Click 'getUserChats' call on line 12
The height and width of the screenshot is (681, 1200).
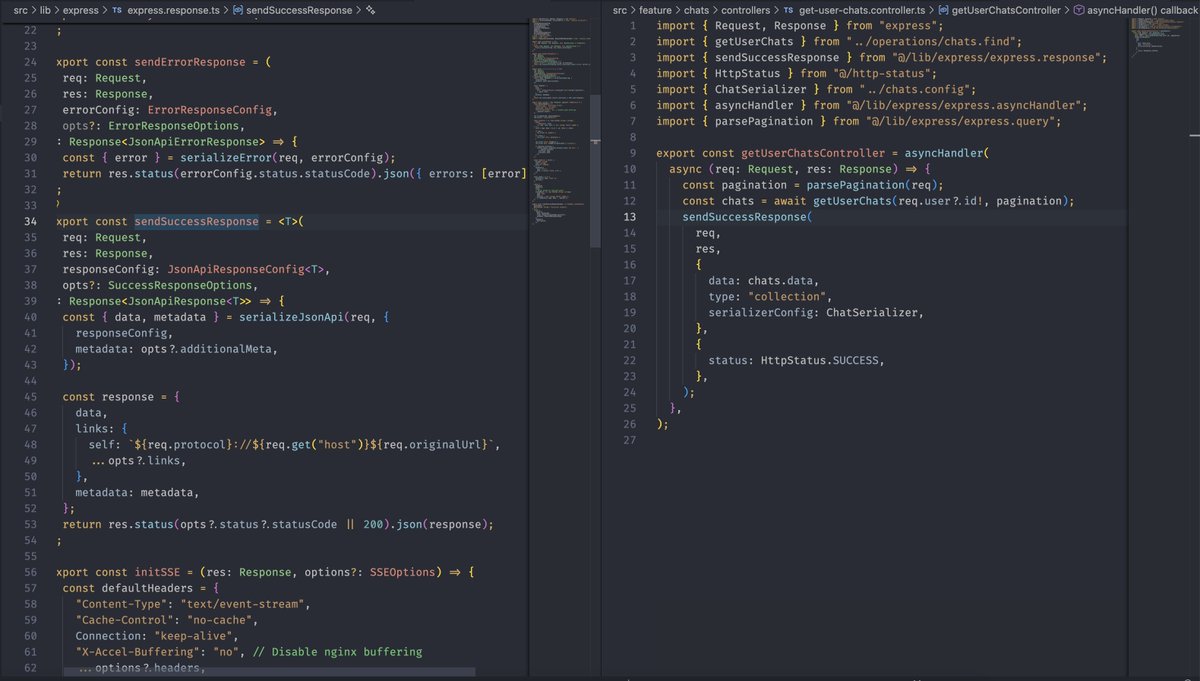pyautogui.click(x=853, y=201)
